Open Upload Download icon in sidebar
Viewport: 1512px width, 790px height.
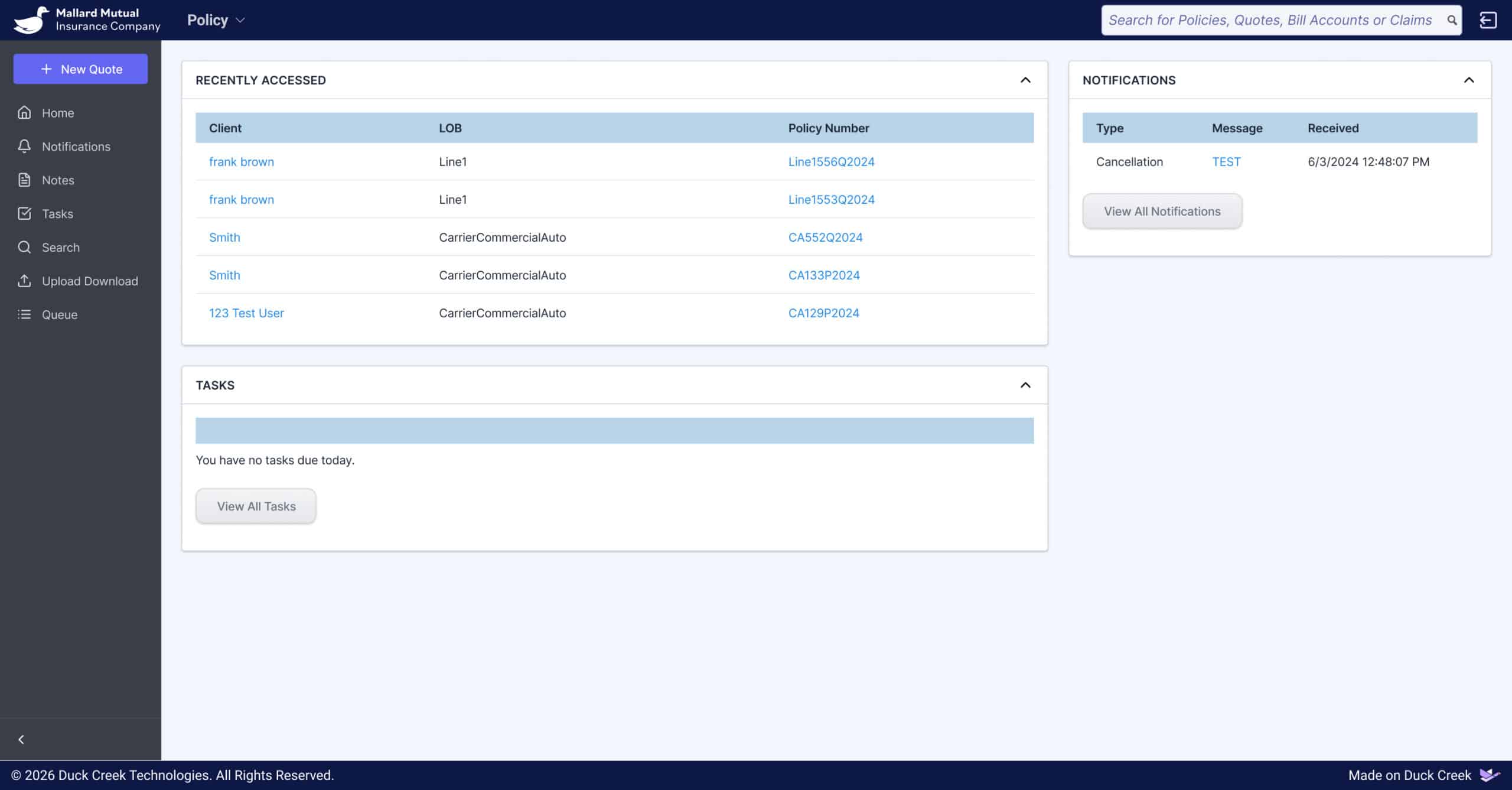point(24,281)
